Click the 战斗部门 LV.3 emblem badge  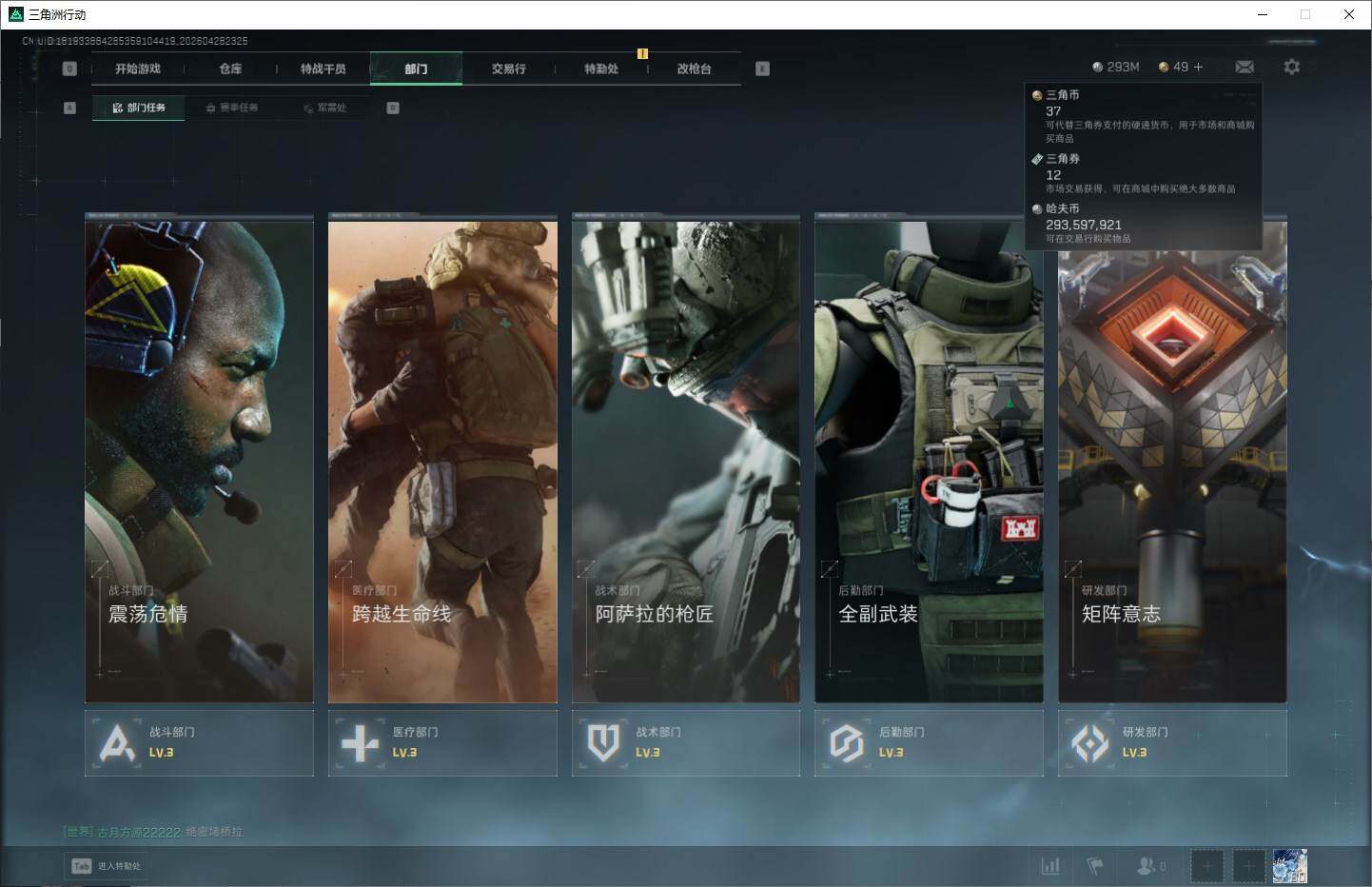pos(117,743)
